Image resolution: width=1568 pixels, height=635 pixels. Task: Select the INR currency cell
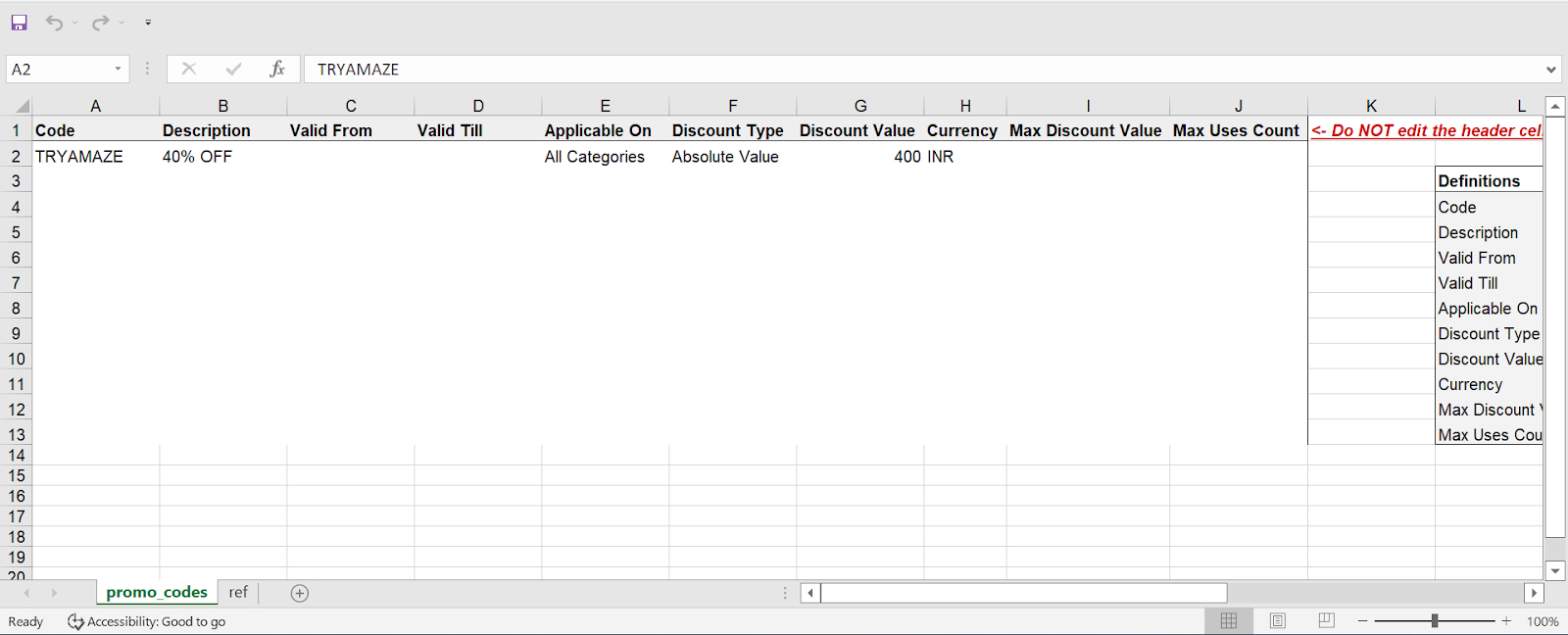[x=964, y=156]
